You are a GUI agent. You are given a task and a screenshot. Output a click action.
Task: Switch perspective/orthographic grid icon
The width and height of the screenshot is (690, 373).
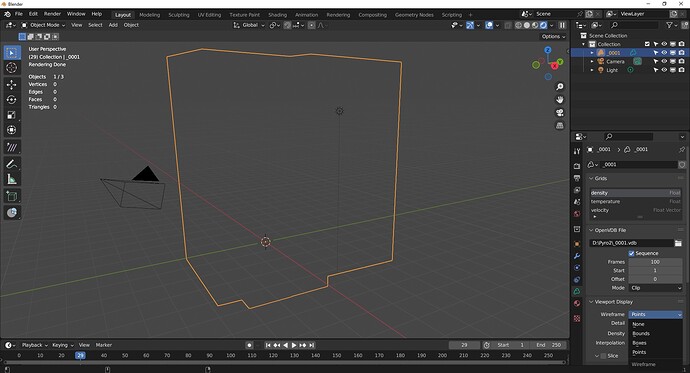point(560,125)
